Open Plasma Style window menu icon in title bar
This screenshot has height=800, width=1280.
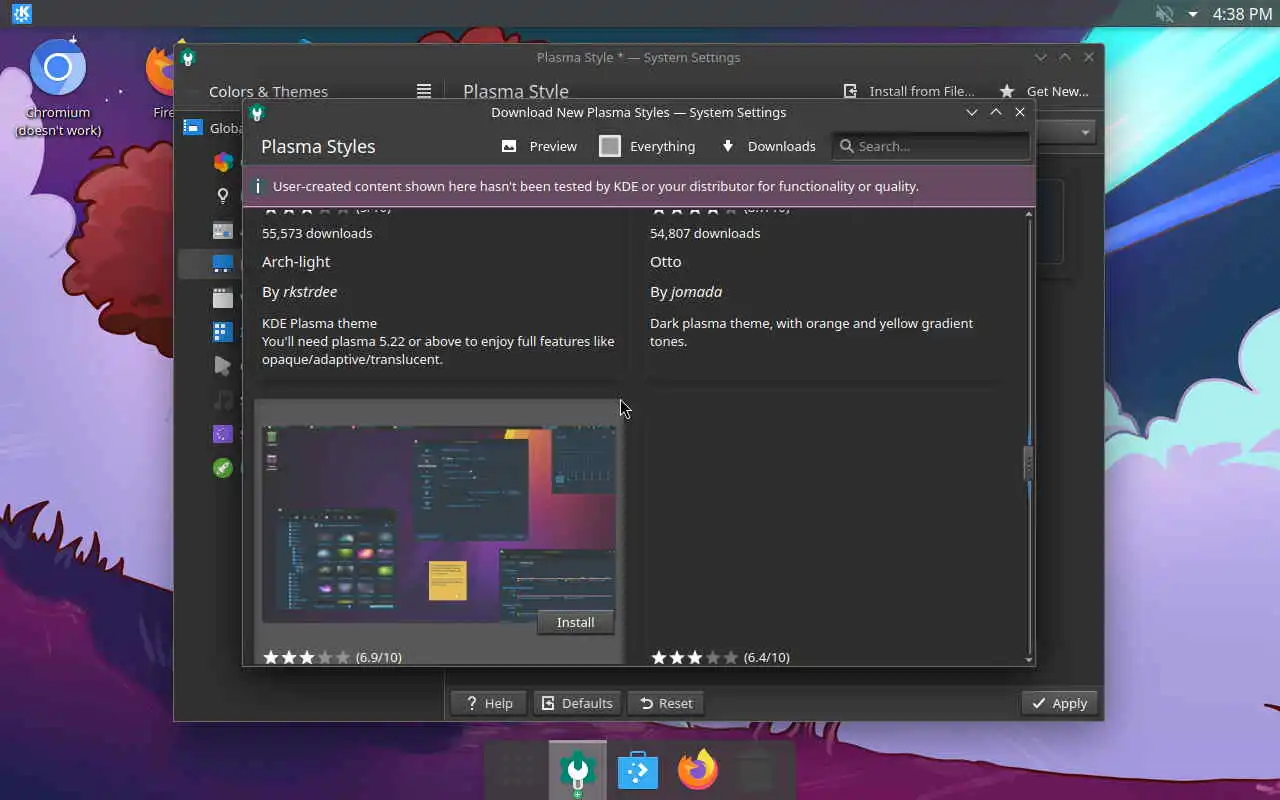point(188,57)
